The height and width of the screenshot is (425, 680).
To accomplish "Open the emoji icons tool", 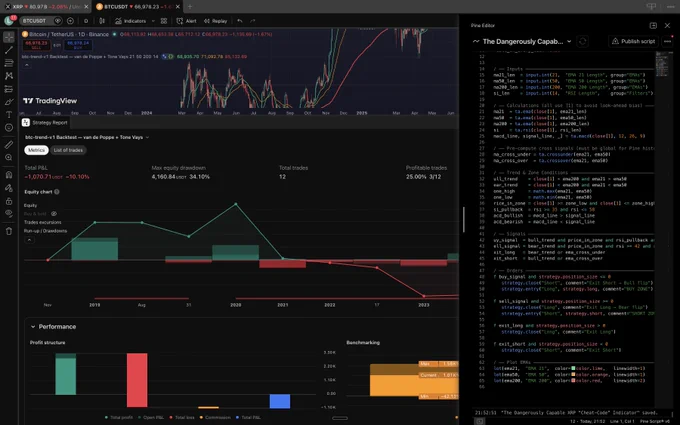I will (9, 128).
